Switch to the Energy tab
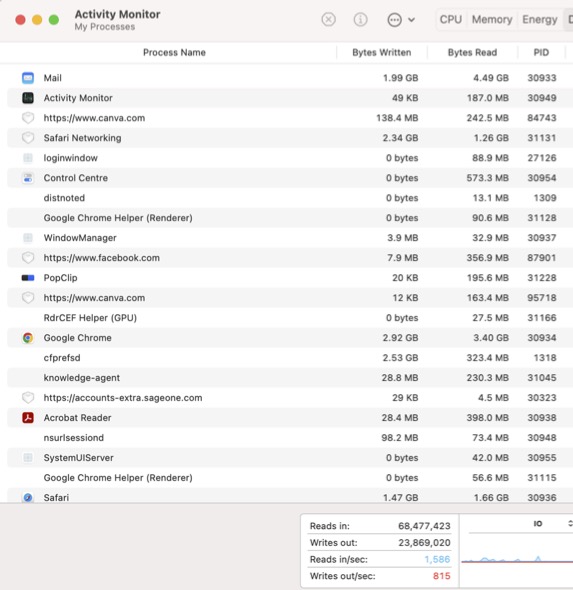Viewport: 573px width, 590px height. (540, 19)
